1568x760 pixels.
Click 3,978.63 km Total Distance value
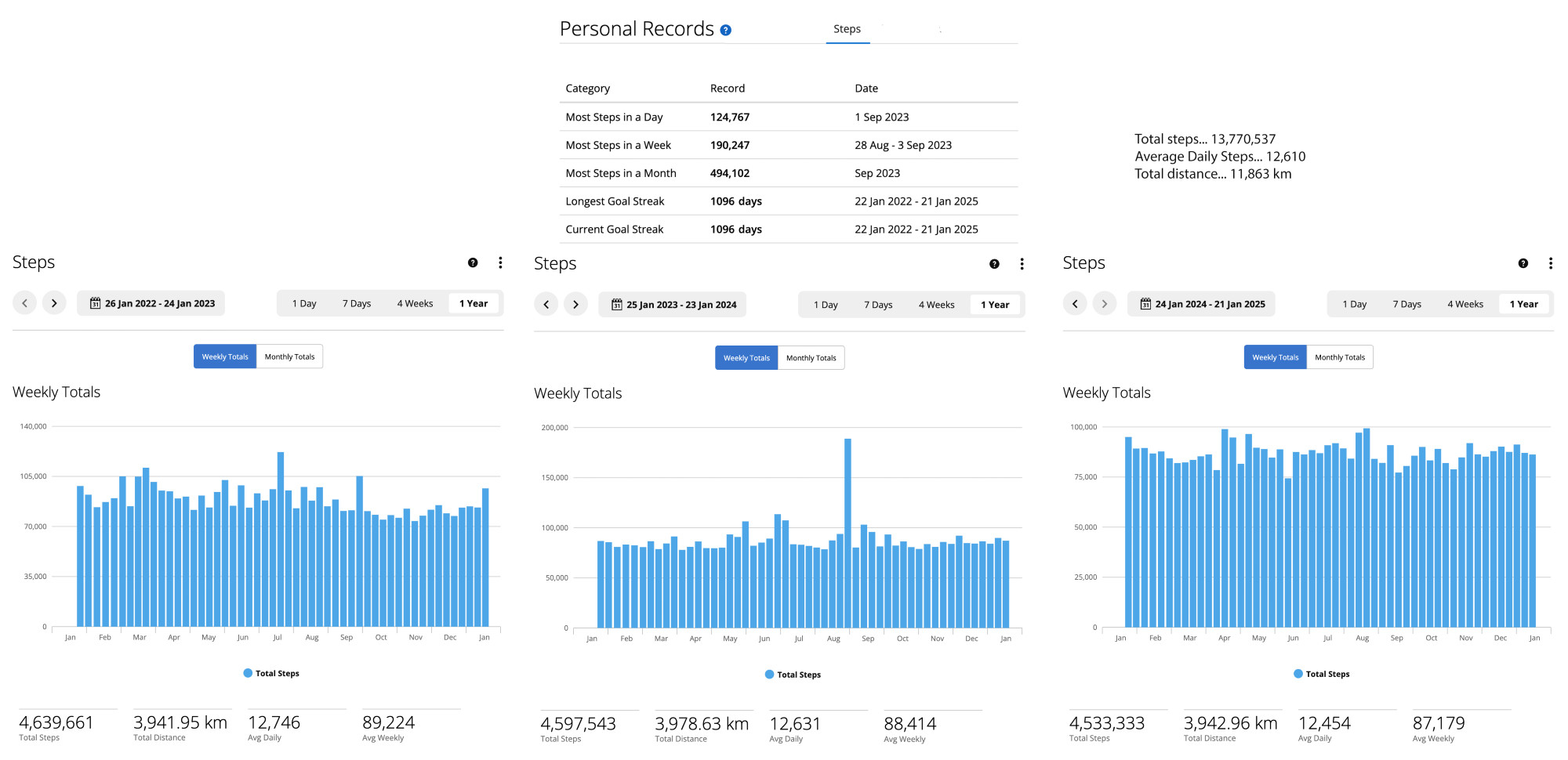(702, 724)
